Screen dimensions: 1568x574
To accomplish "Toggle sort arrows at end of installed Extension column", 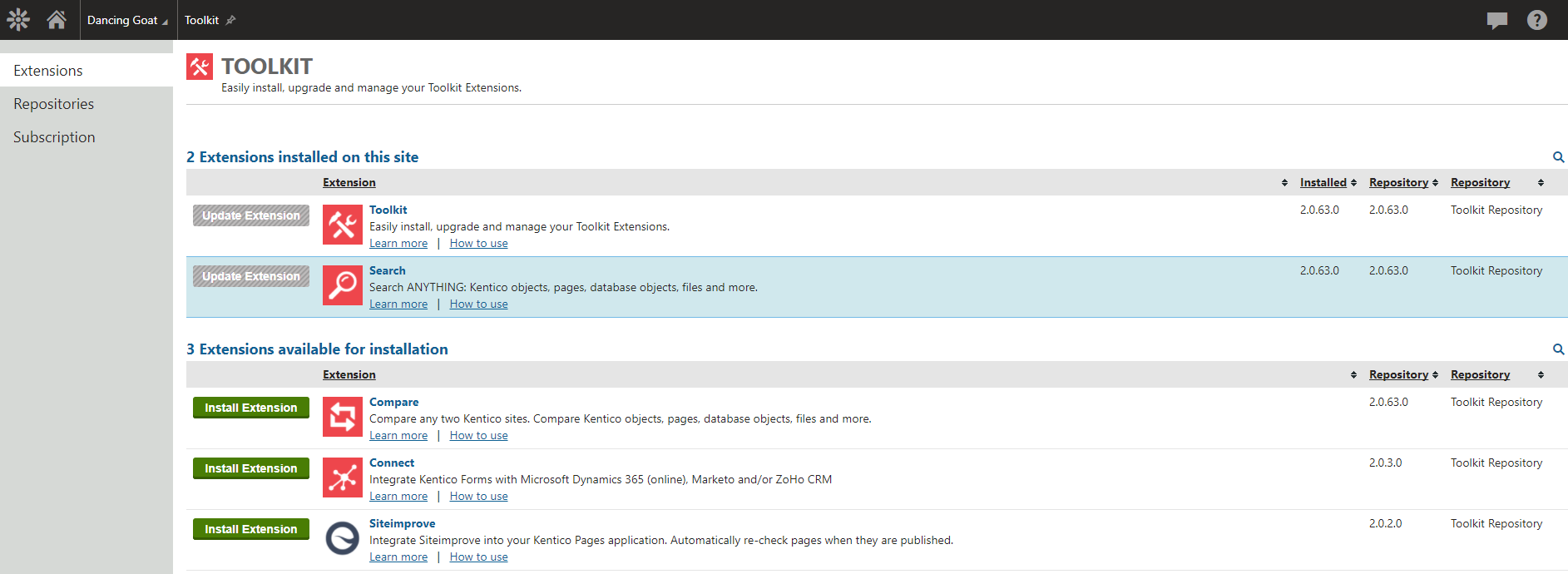I will pyautogui.click(x=1284, y=183).
